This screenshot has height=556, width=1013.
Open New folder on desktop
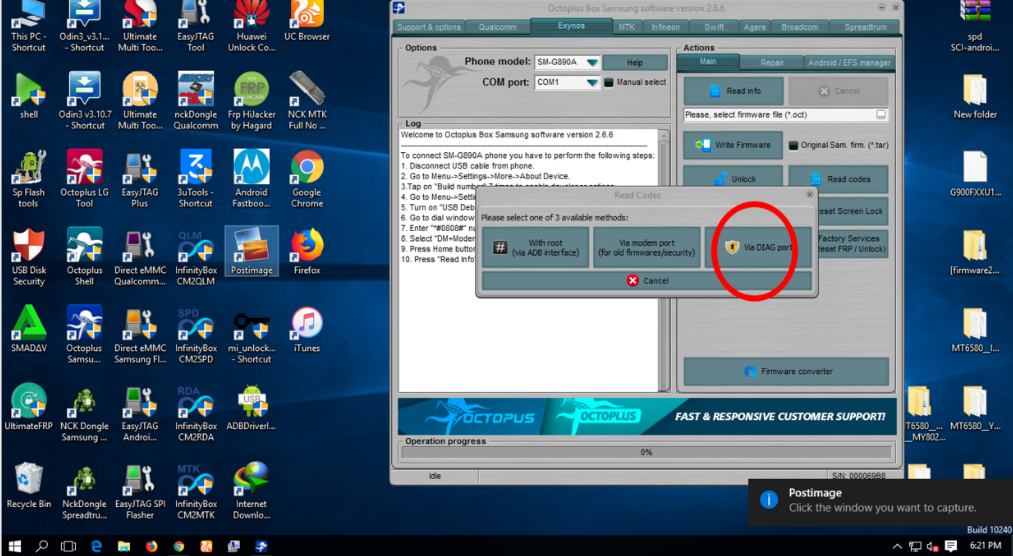point(975,96)
